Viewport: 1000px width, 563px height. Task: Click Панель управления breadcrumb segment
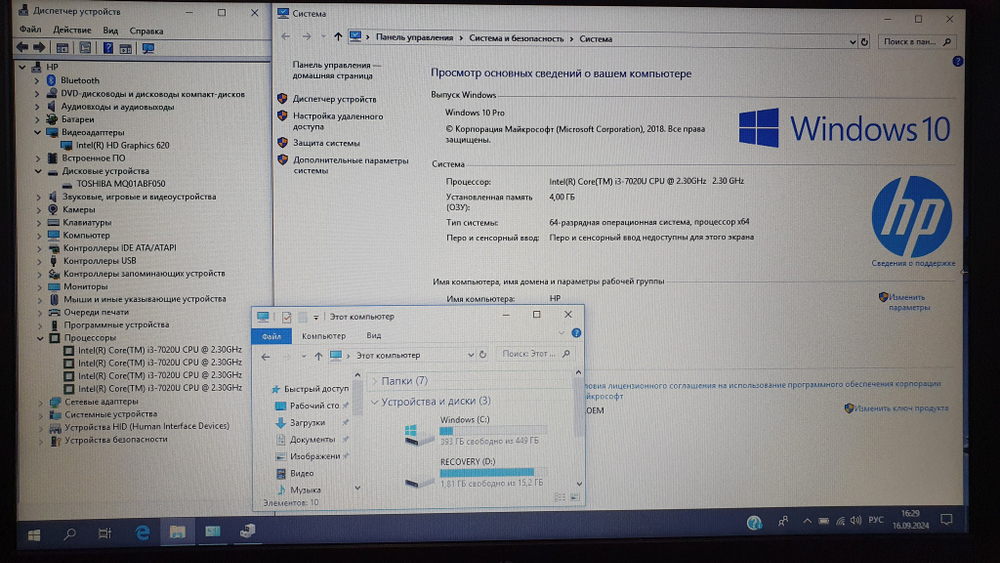[x=414, y=37]
